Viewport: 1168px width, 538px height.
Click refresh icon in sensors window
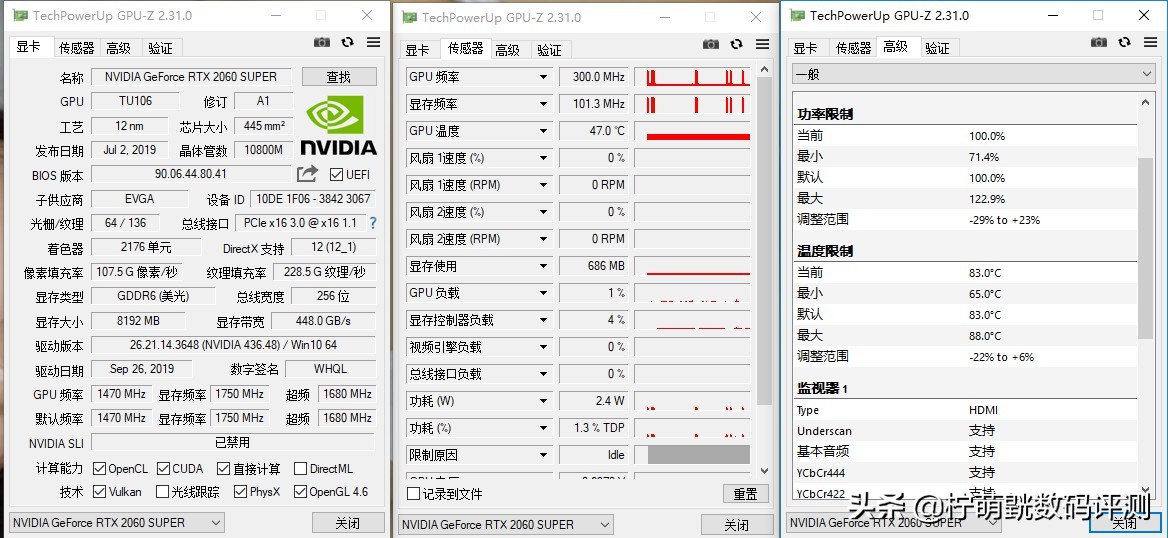[x=736, y=44]
